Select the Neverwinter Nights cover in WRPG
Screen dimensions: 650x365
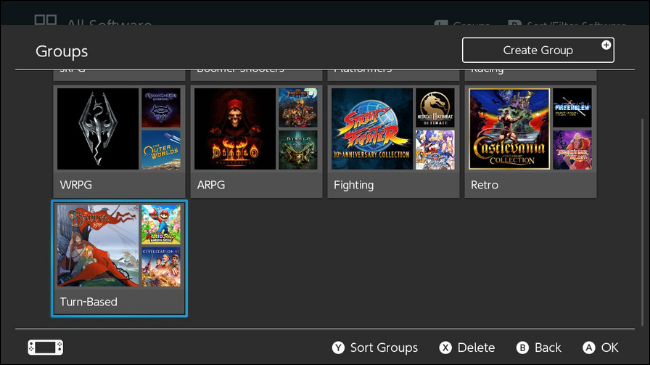click(x=161, y=107)
